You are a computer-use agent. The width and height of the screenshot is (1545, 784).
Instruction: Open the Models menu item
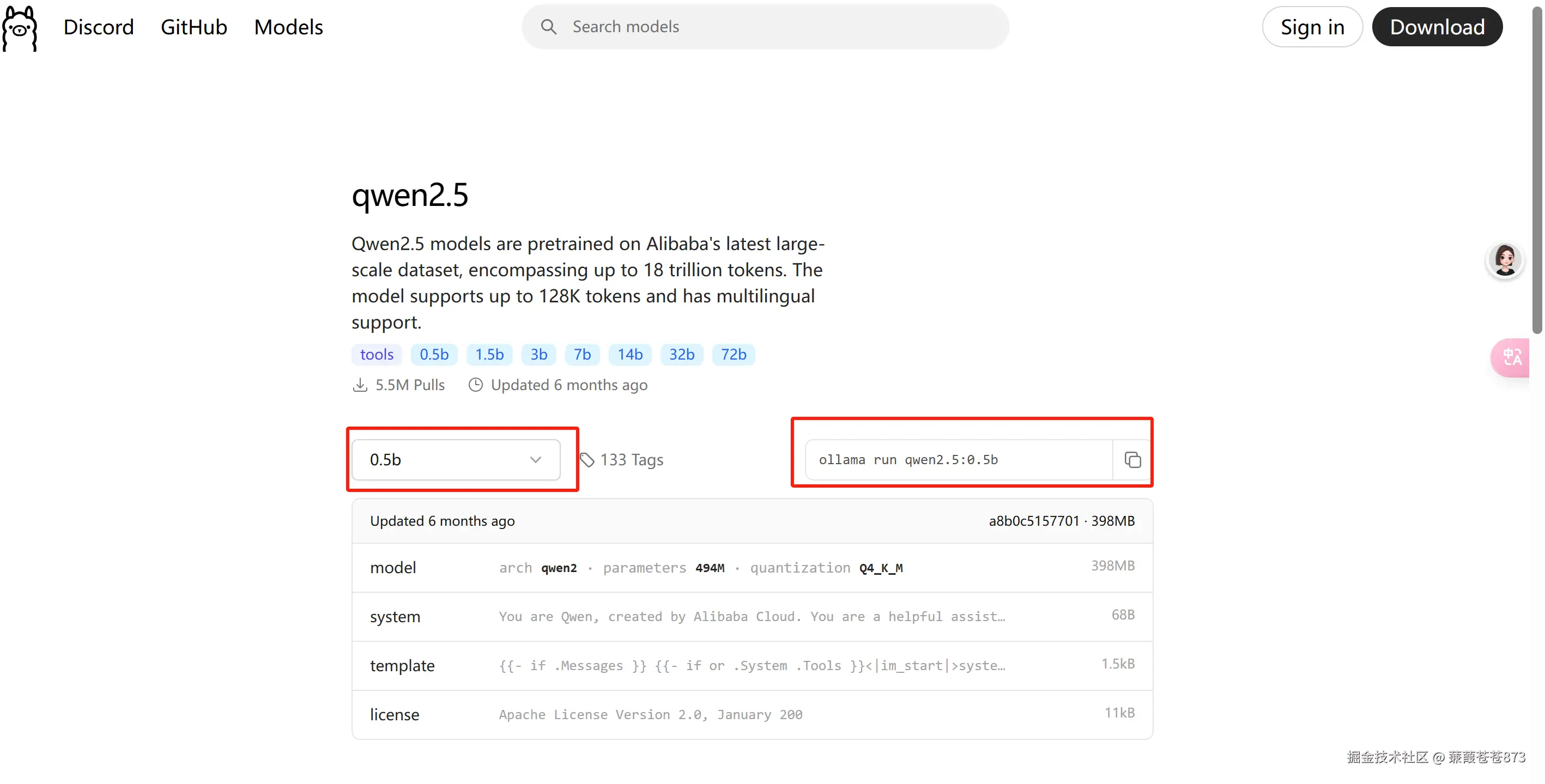[288, 27]
